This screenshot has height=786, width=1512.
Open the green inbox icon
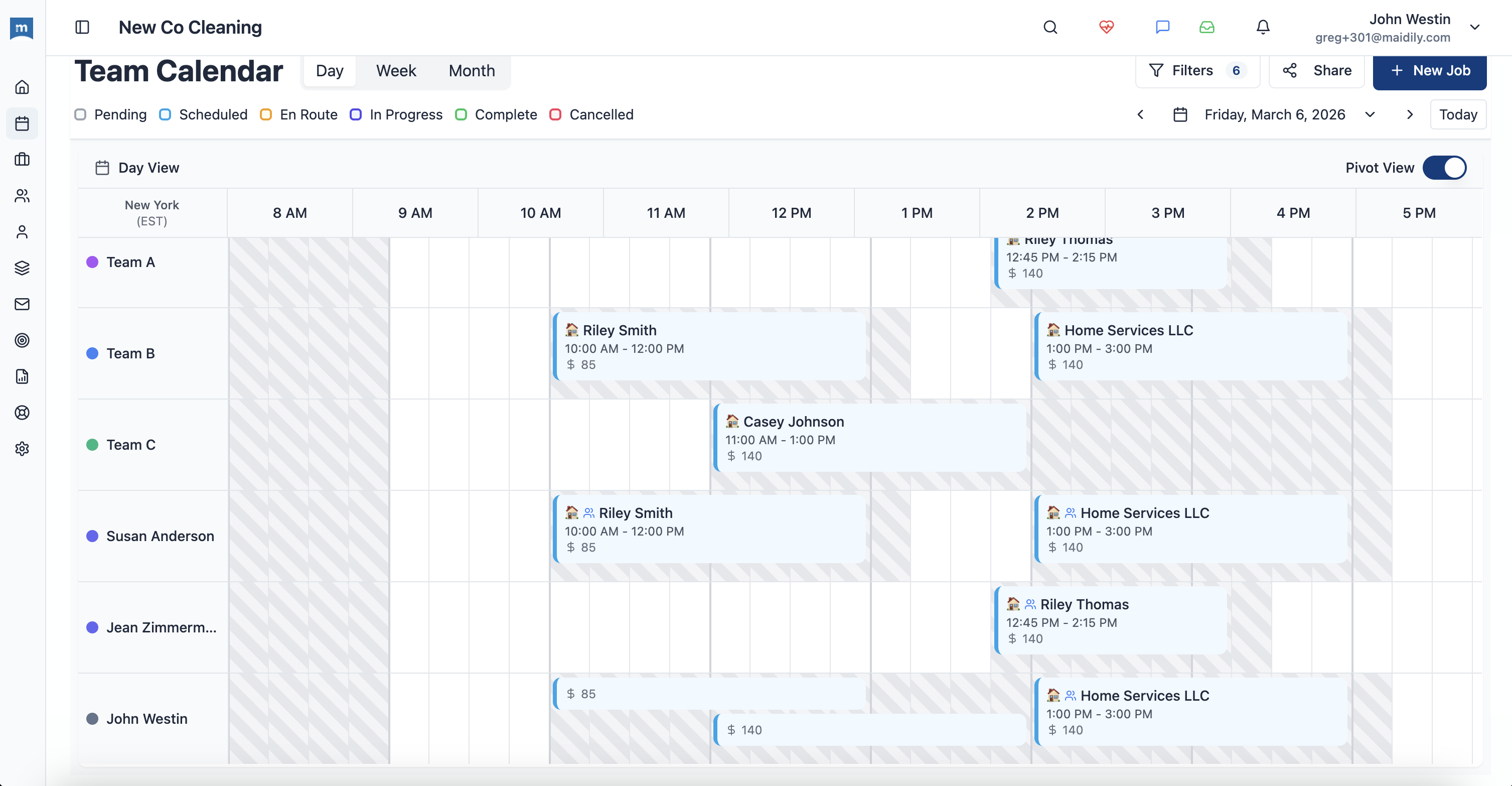(1207, 27)
